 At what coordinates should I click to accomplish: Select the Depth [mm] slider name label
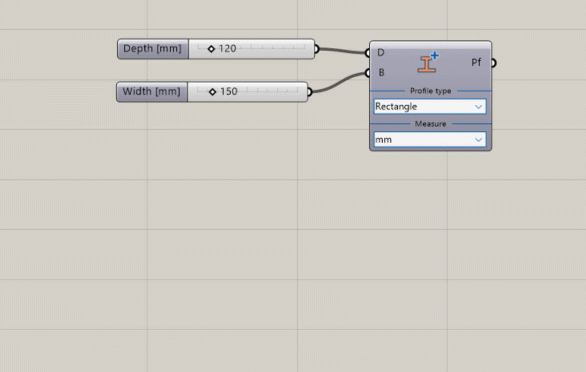click(152, 49)
